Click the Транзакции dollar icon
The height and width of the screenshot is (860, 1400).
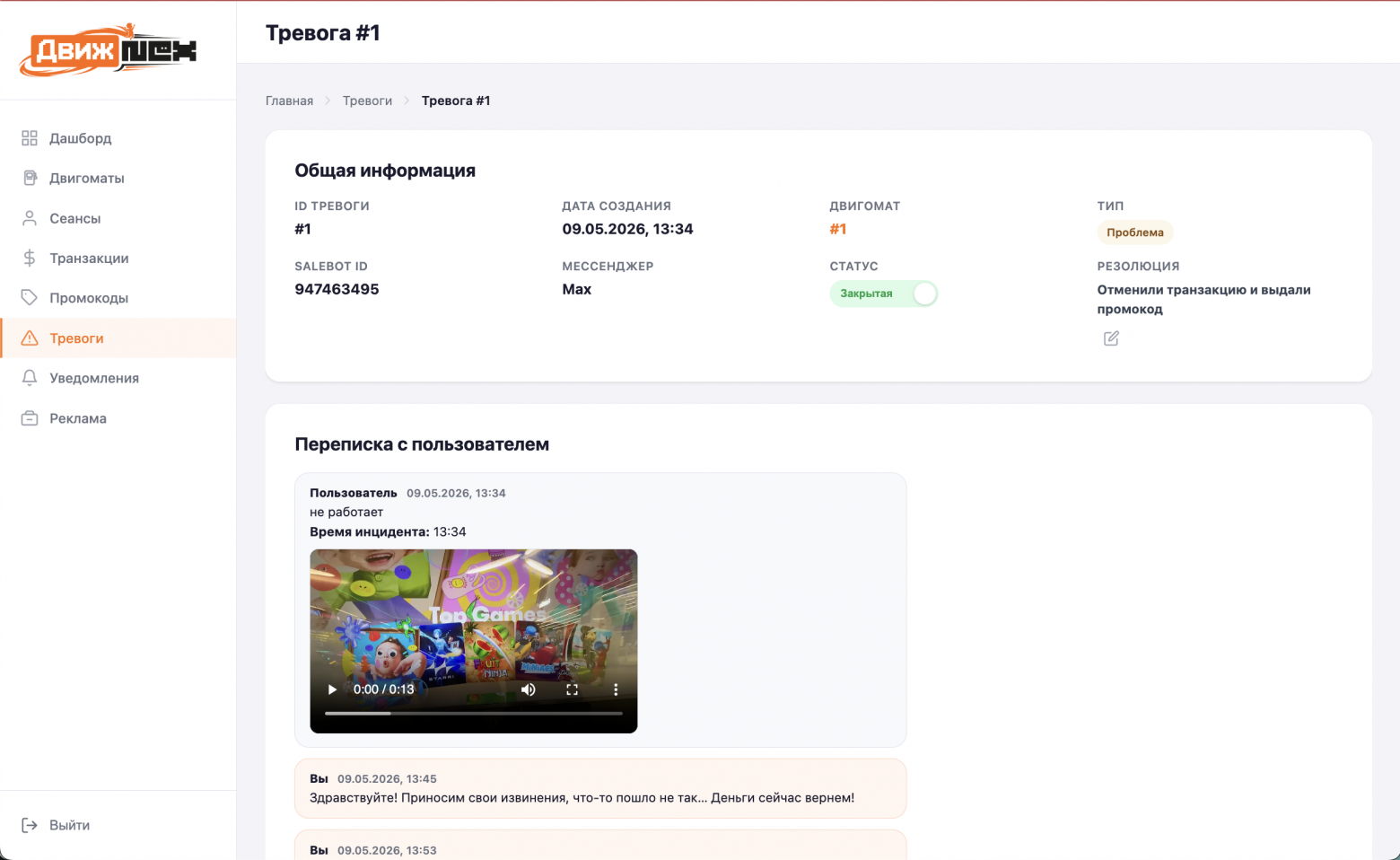(x=30, y=258)
